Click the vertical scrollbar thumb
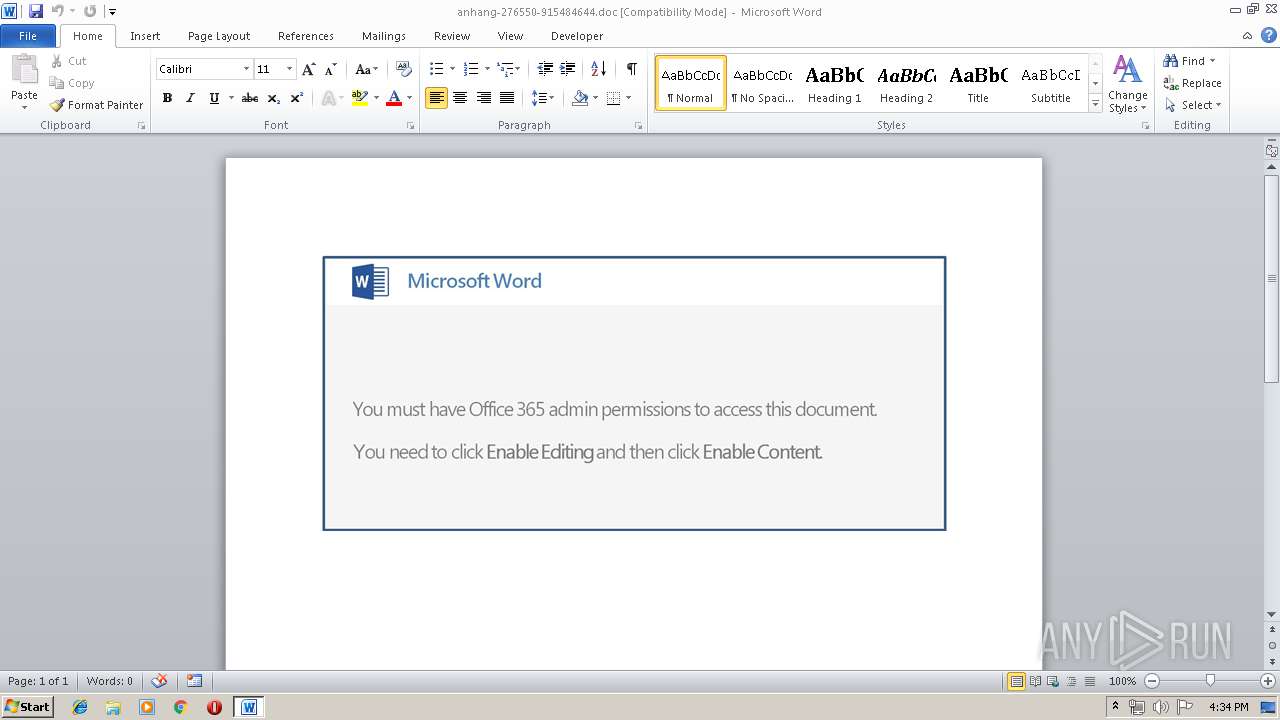The width and height of the screenshot is (1280, 720). (1272, 278)
